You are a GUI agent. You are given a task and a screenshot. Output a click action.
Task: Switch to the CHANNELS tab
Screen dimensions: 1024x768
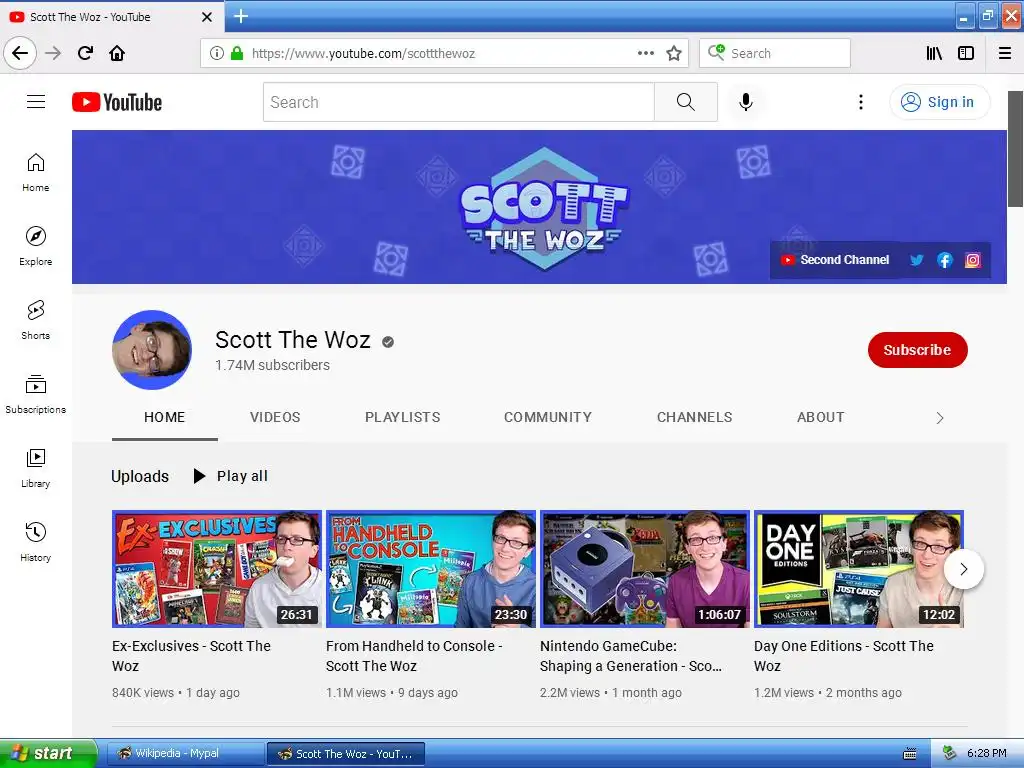pos(694,417)
